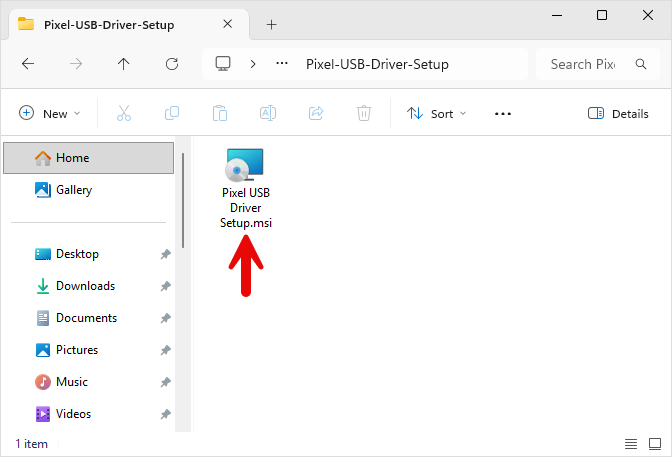
Task: Click the pin icon beside Videos
Action: point(165,414)
